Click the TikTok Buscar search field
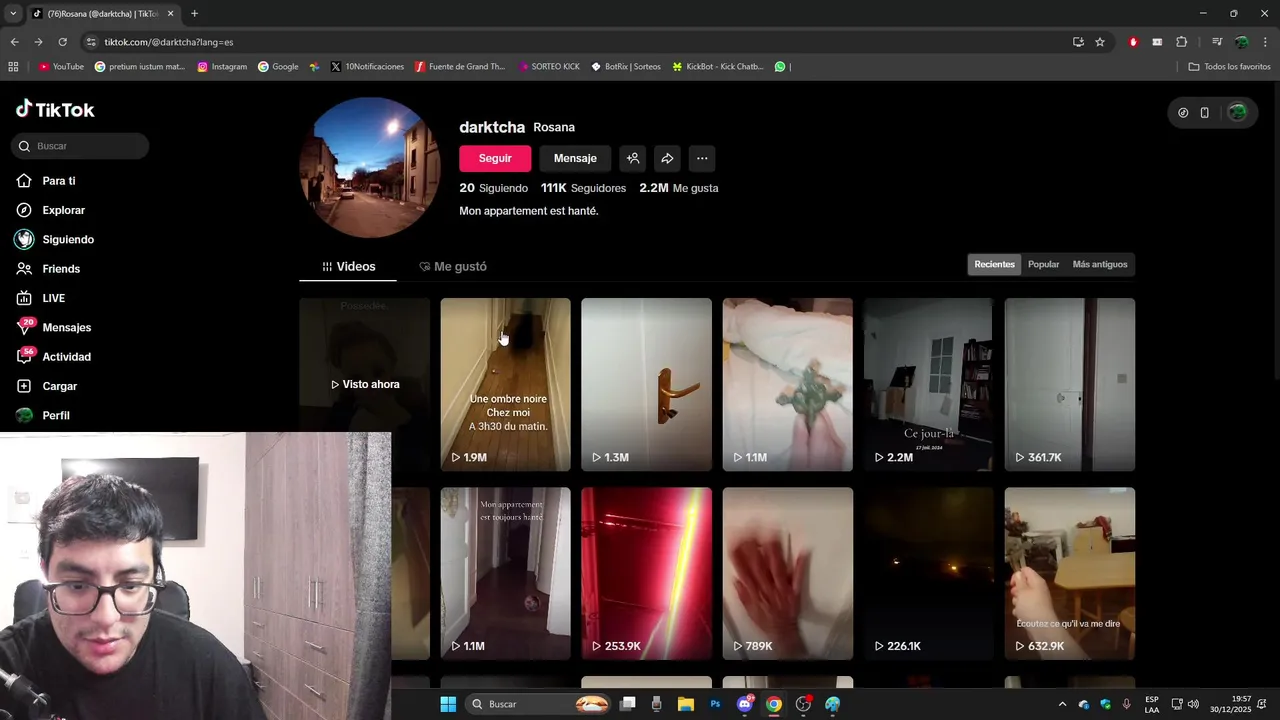 (x=80, y=146)
